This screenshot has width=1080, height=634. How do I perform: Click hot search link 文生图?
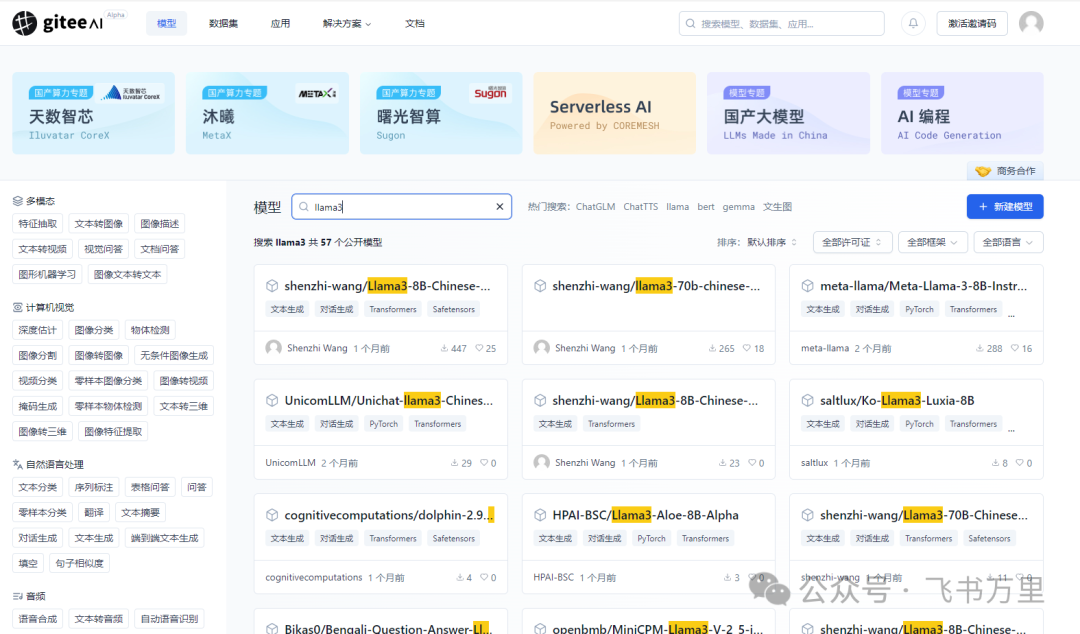coord(777,207)
